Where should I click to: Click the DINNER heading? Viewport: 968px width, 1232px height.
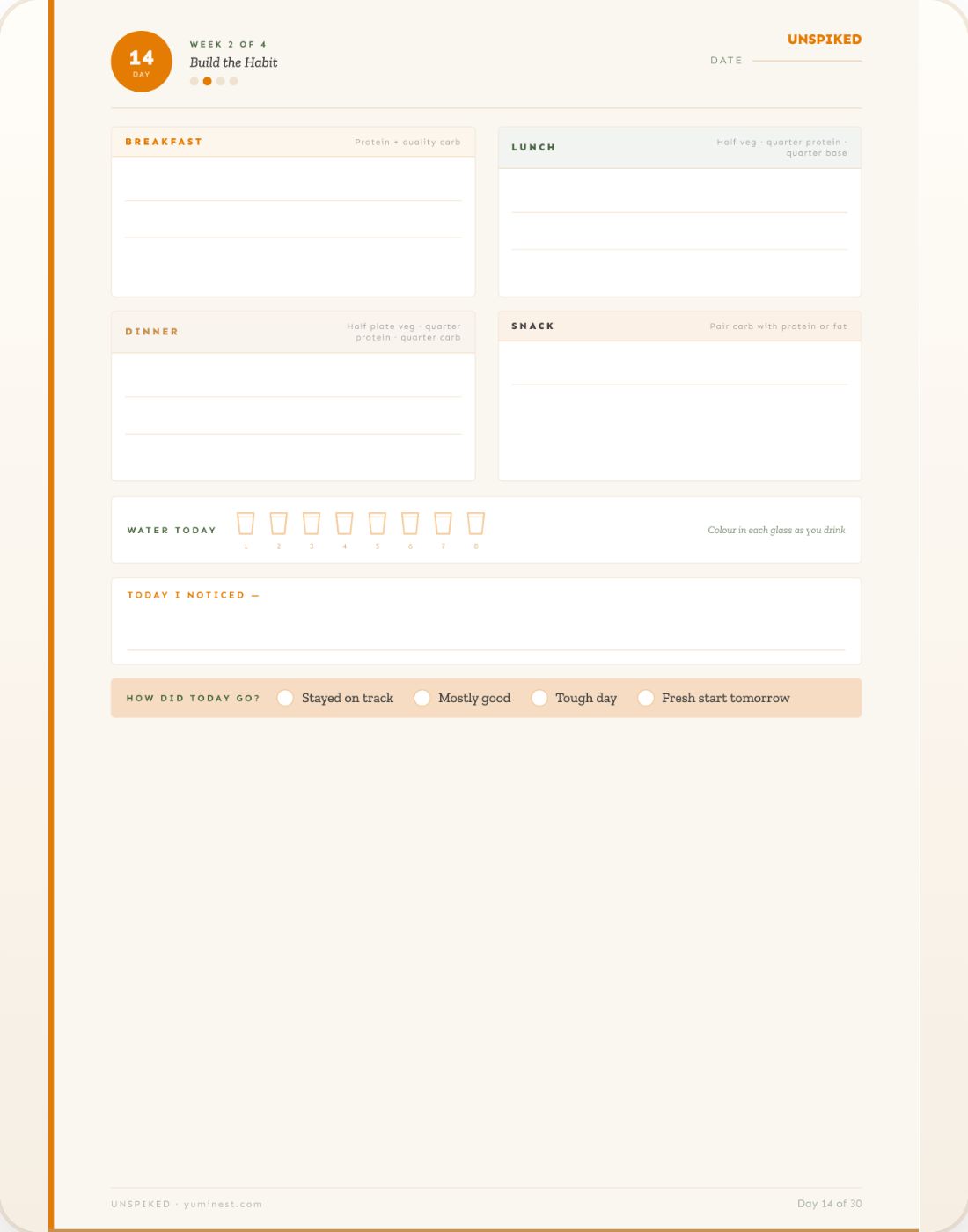(152, 332)
